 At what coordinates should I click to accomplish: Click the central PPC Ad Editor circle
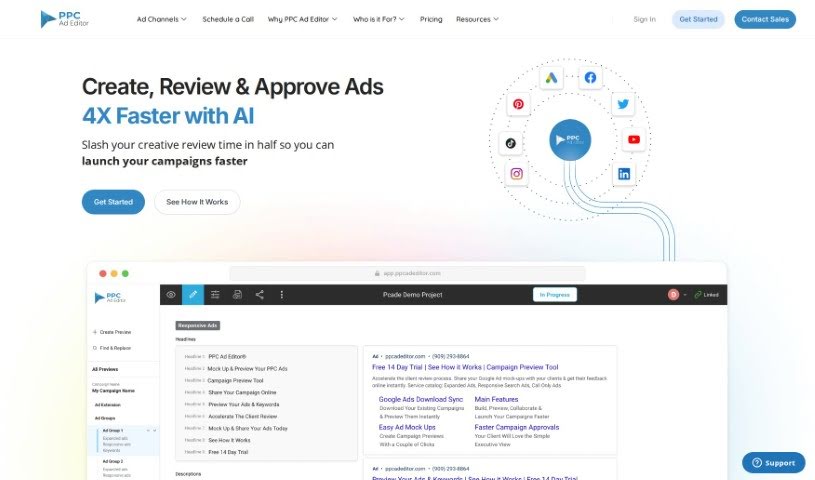[x=570, y=140]
